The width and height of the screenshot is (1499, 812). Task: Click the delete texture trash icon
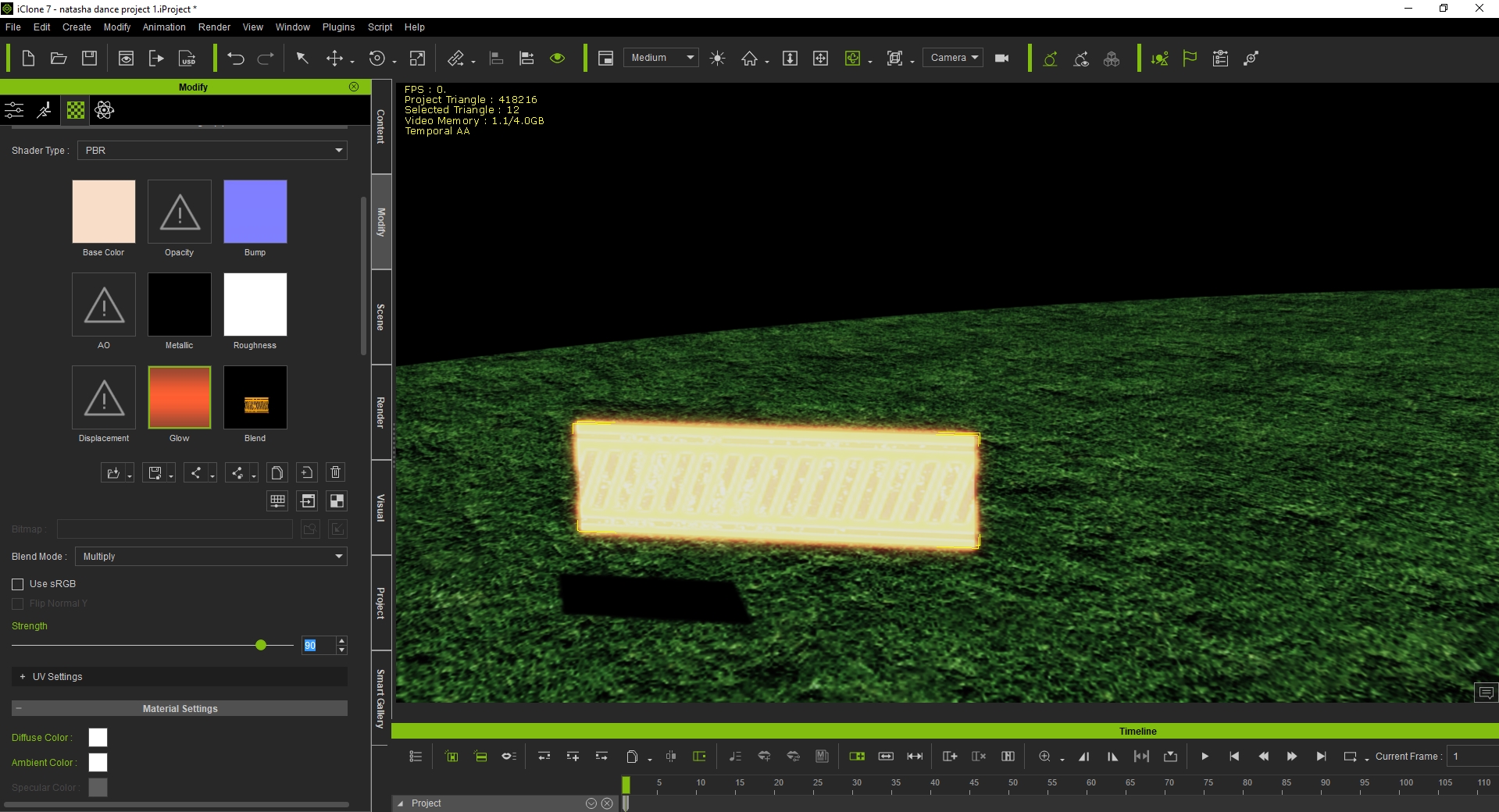336,472
